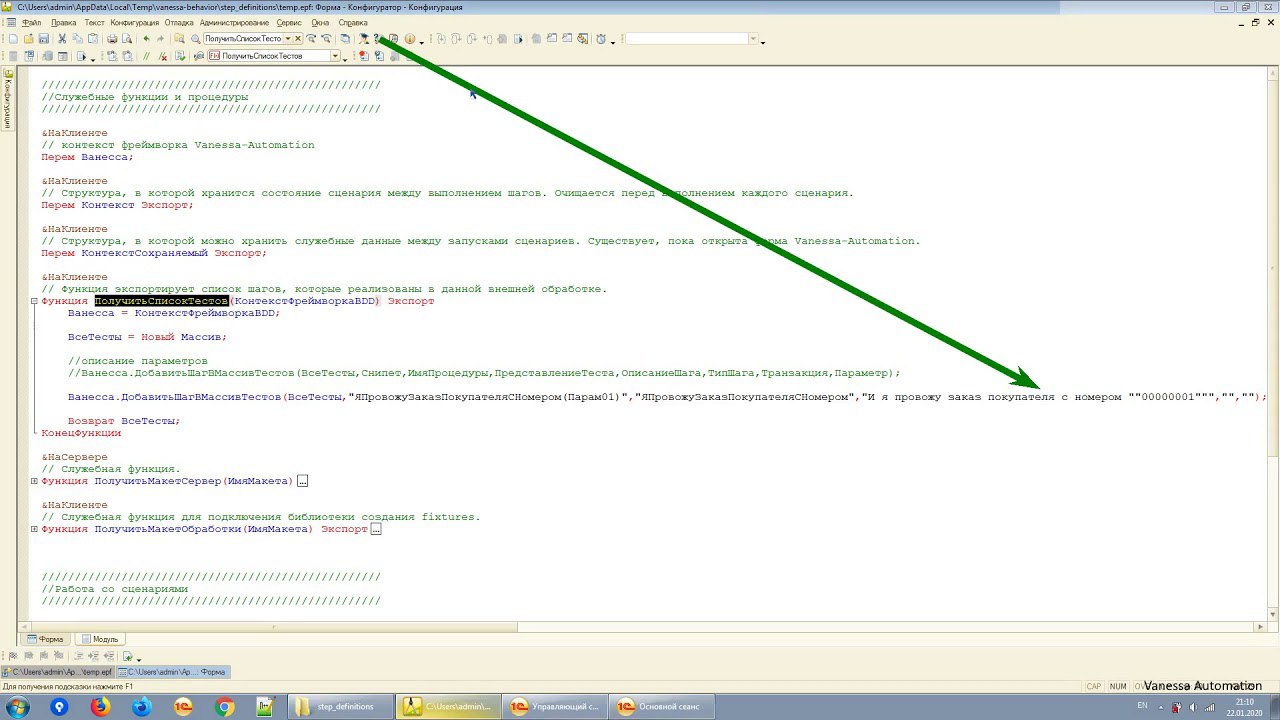Click the comment selection '//' icon
Screen dimensions: 1280x720
(x=146, y=56)
